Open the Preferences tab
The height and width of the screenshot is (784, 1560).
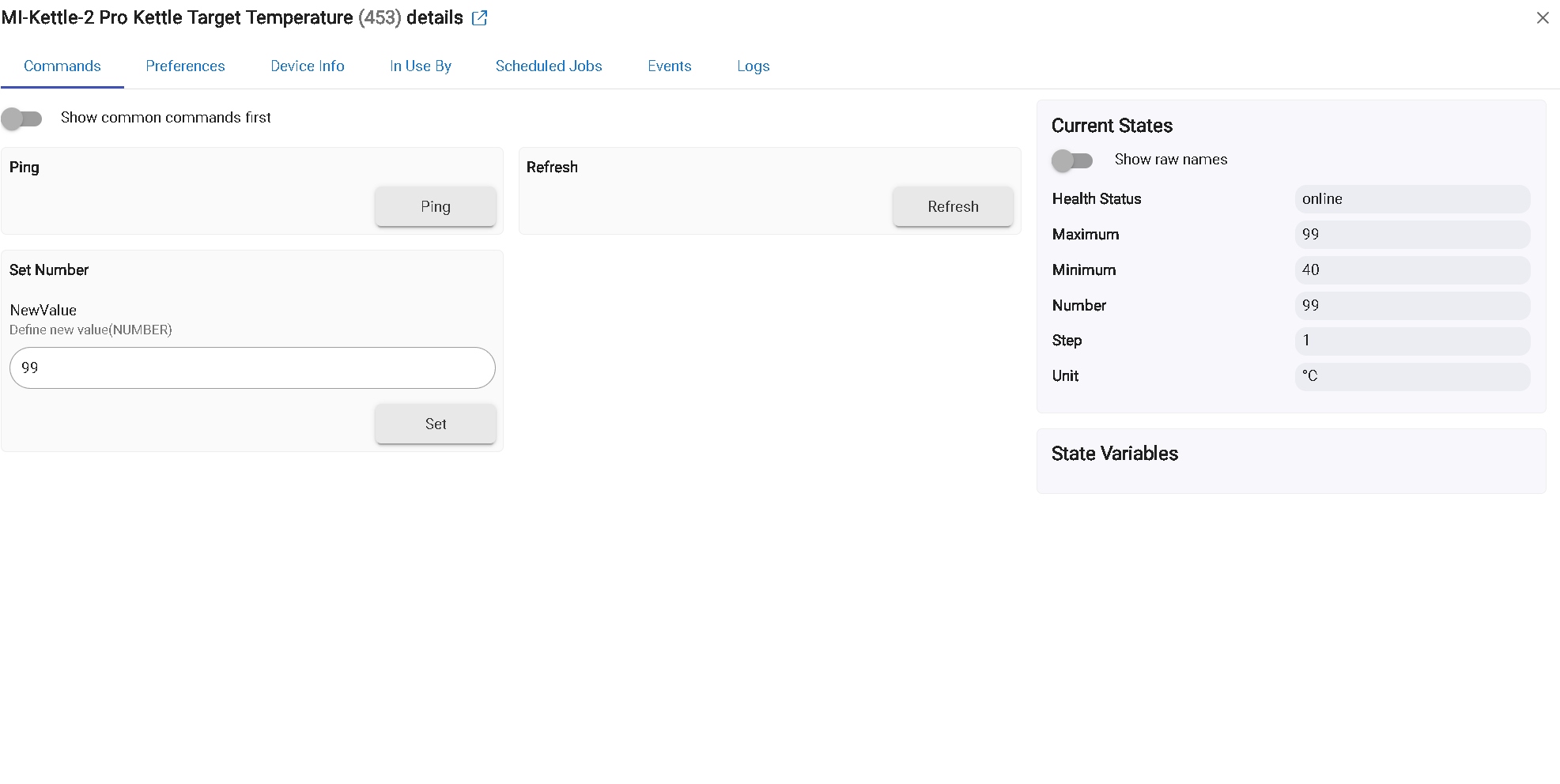(x=185, y=66)
